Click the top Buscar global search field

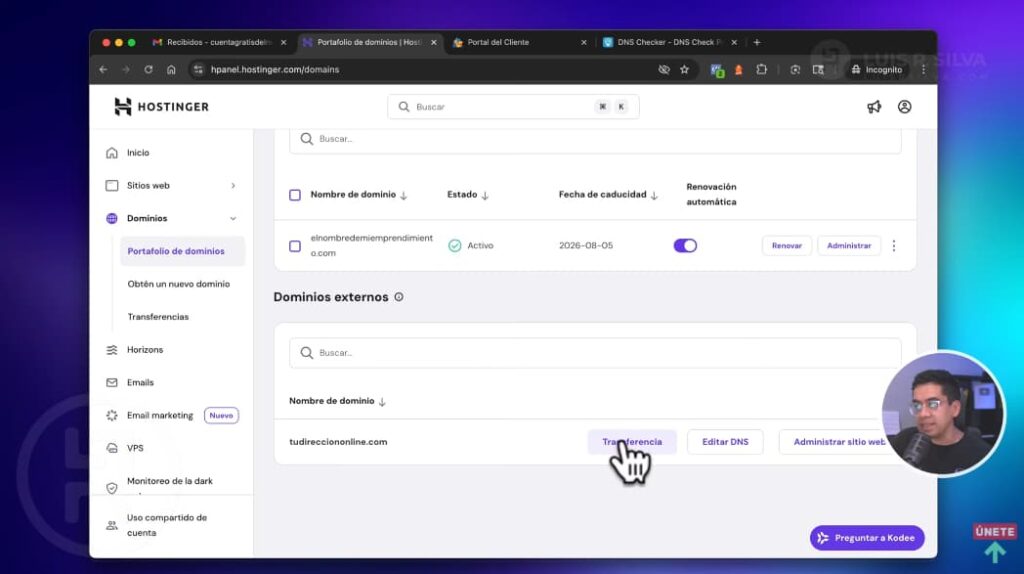tap(513, 106)
